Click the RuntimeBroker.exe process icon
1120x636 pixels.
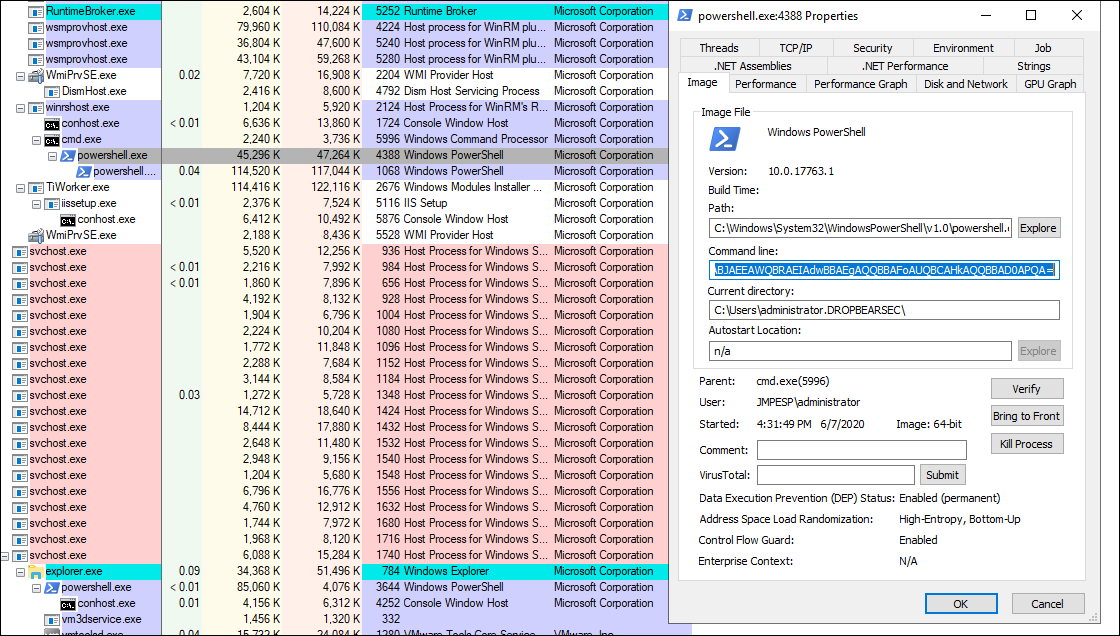(x=36, y=11)
